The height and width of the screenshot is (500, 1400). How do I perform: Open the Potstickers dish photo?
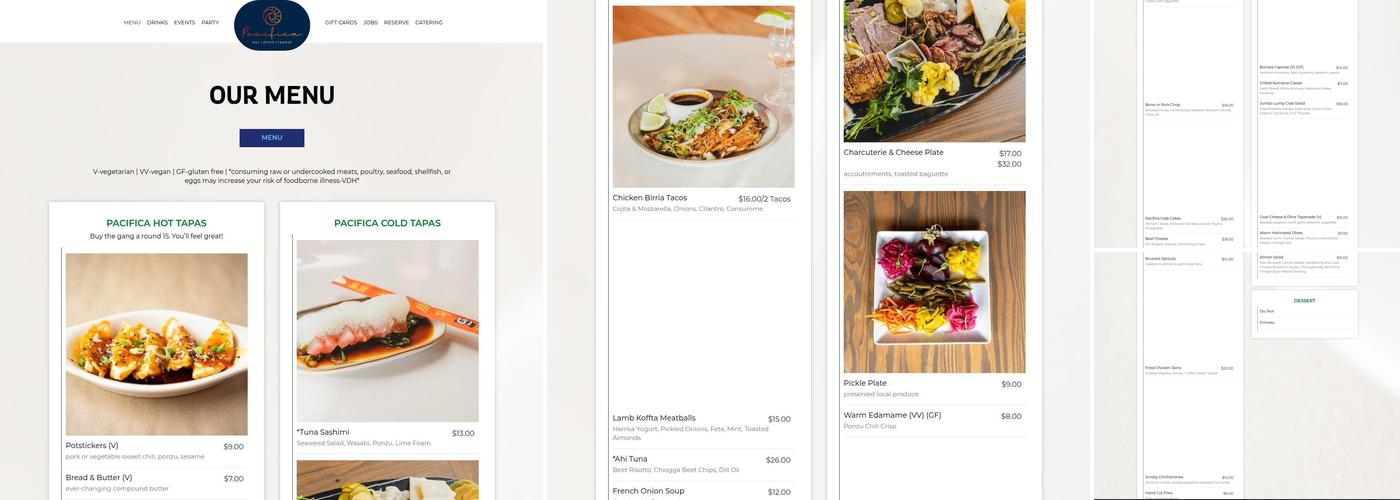(x=157, y=344)
